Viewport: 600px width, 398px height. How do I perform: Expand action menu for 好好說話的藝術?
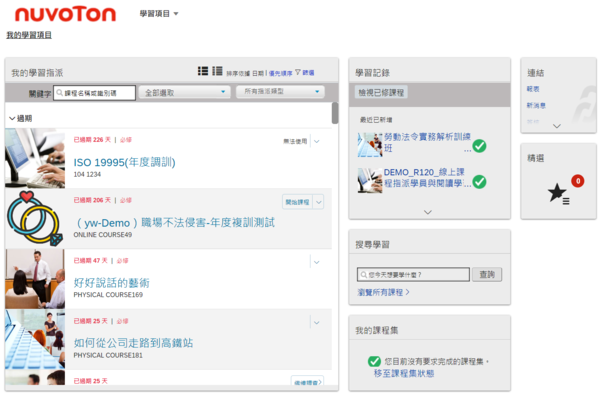coord(317,263)
